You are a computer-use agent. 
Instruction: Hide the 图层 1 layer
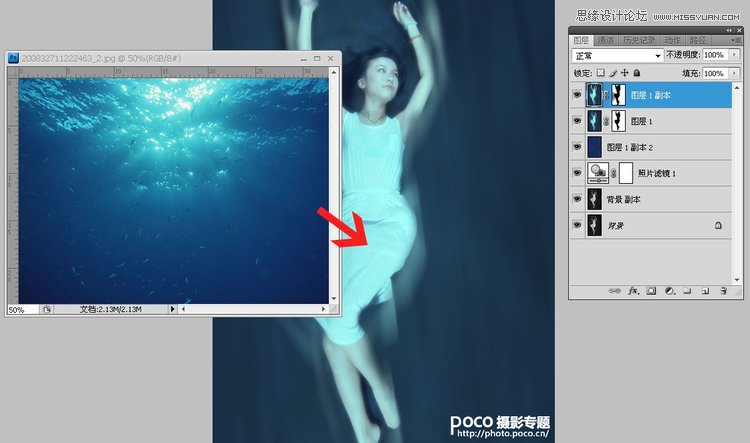(x=577, y=121)
